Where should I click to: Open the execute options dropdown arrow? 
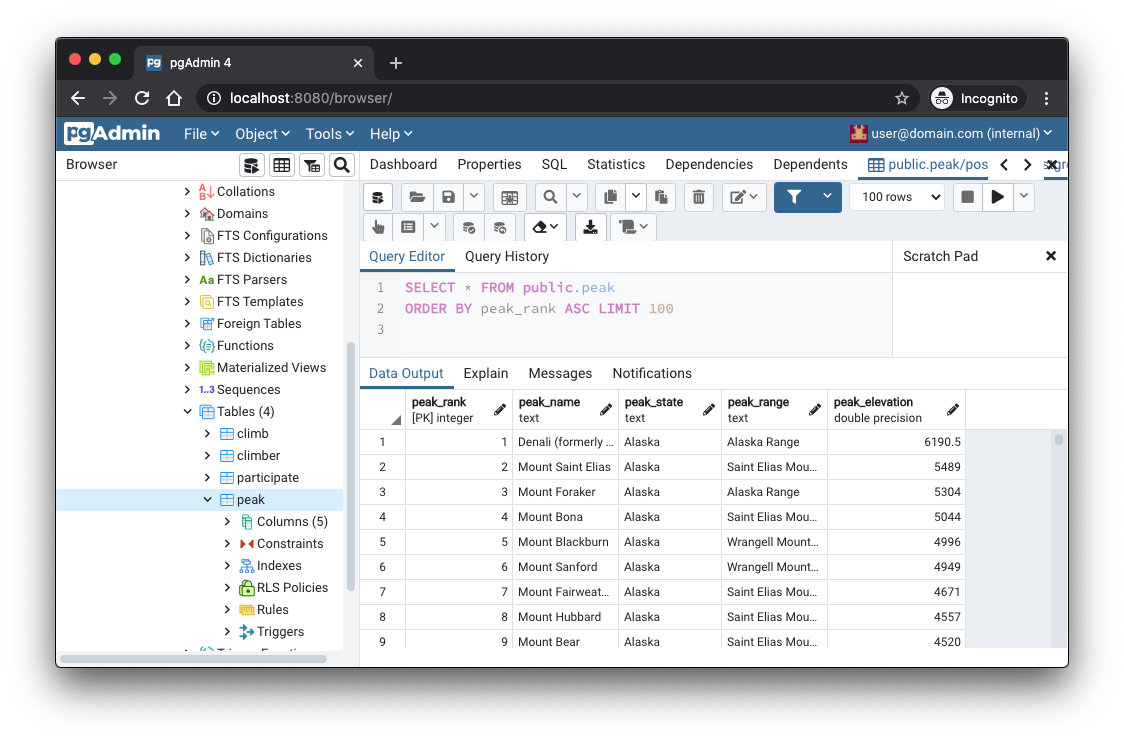coord(1024,197)
